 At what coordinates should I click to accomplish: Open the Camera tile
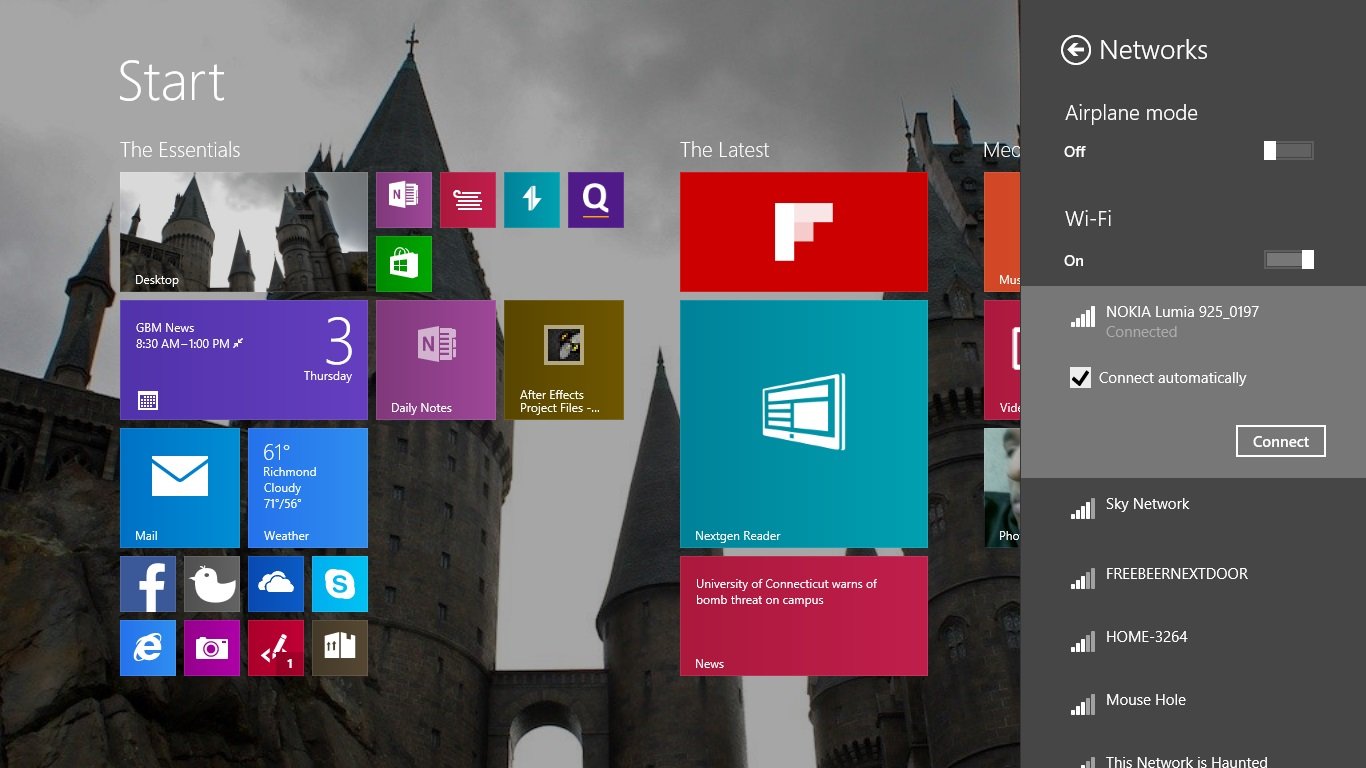(212, 648)
